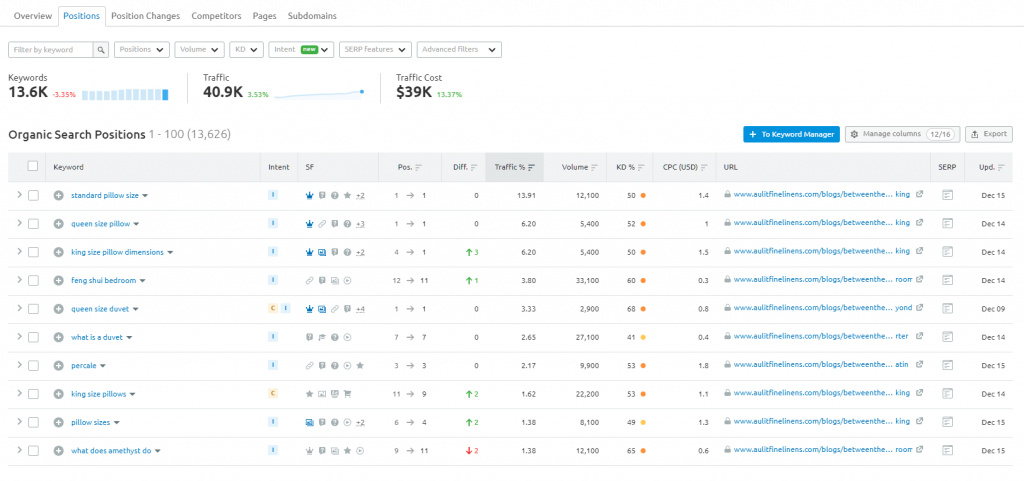
Task: Click the crown SERP feature icon for queen size duvet
Action: tap(310, 309)
